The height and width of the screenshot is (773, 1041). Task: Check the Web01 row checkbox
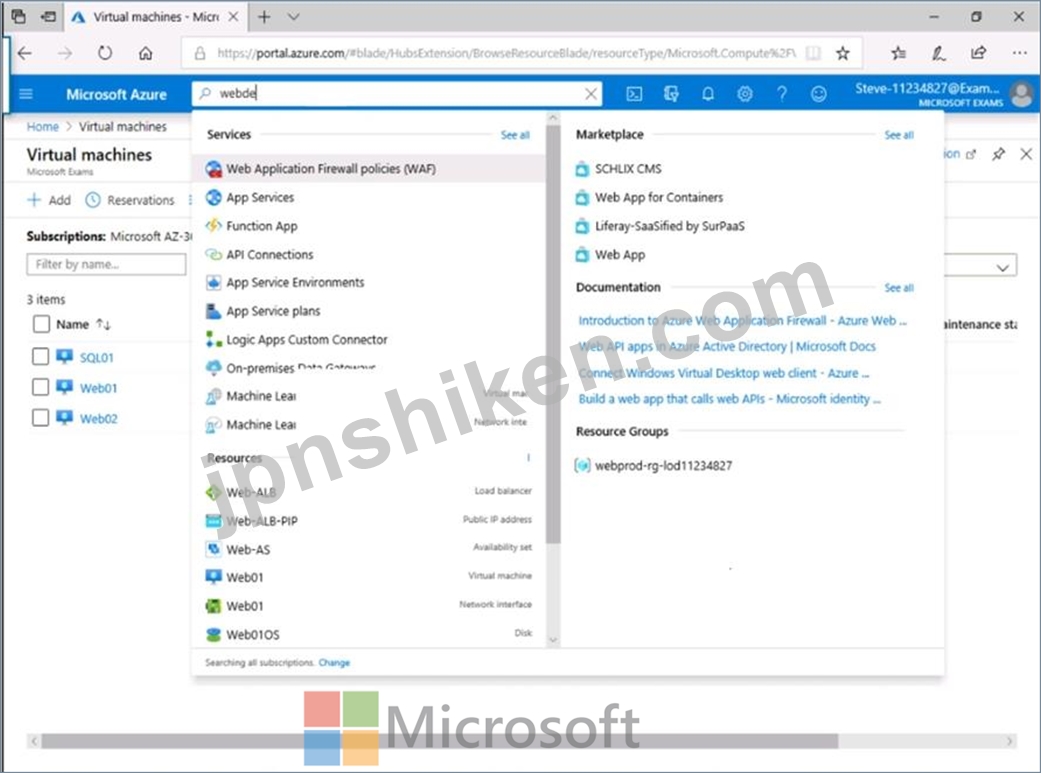click(x=40, y=387)
